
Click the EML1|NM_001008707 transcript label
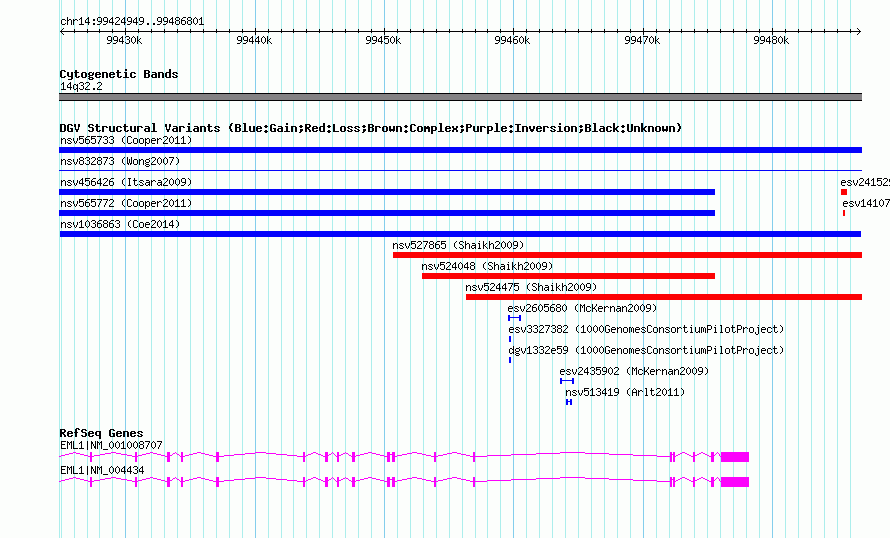point(111,445)
